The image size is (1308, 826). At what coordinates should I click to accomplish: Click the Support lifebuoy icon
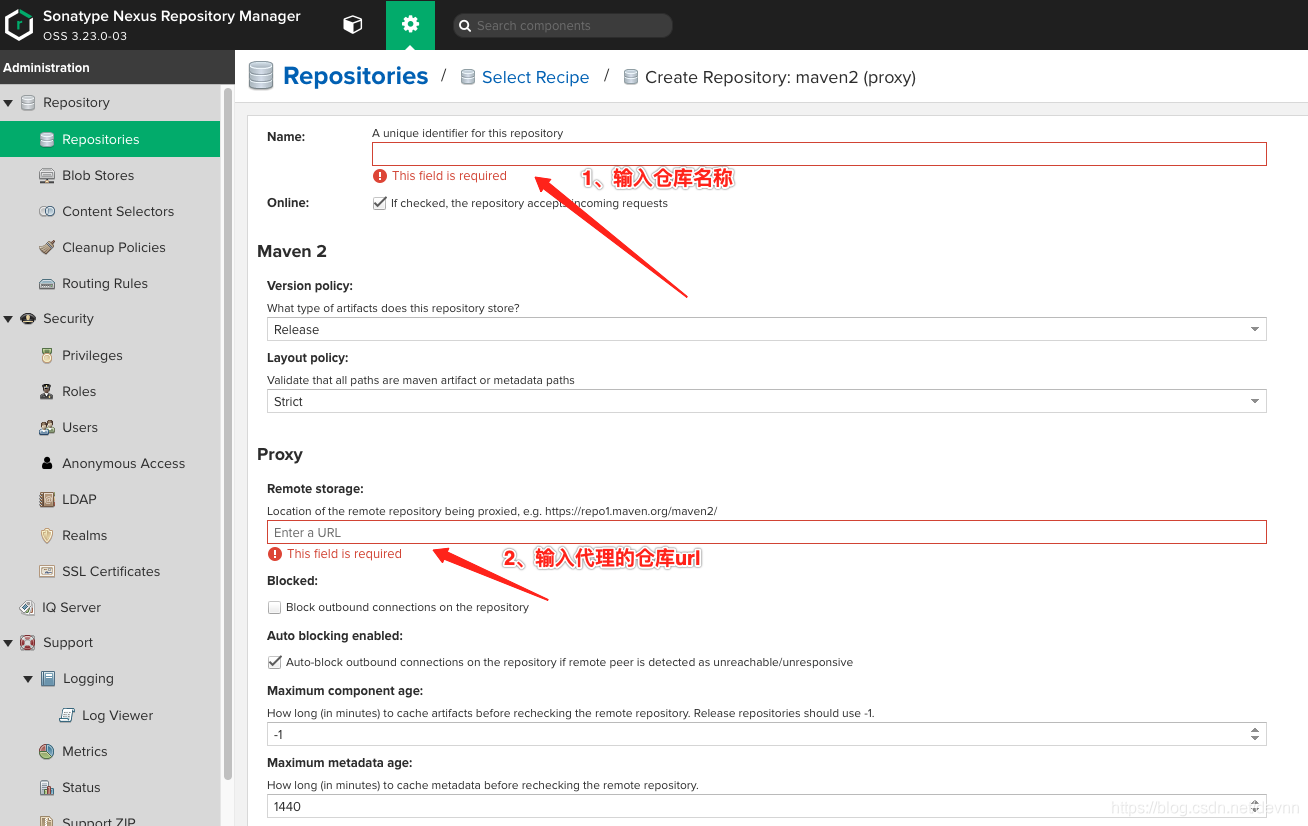tap(28, 642)
